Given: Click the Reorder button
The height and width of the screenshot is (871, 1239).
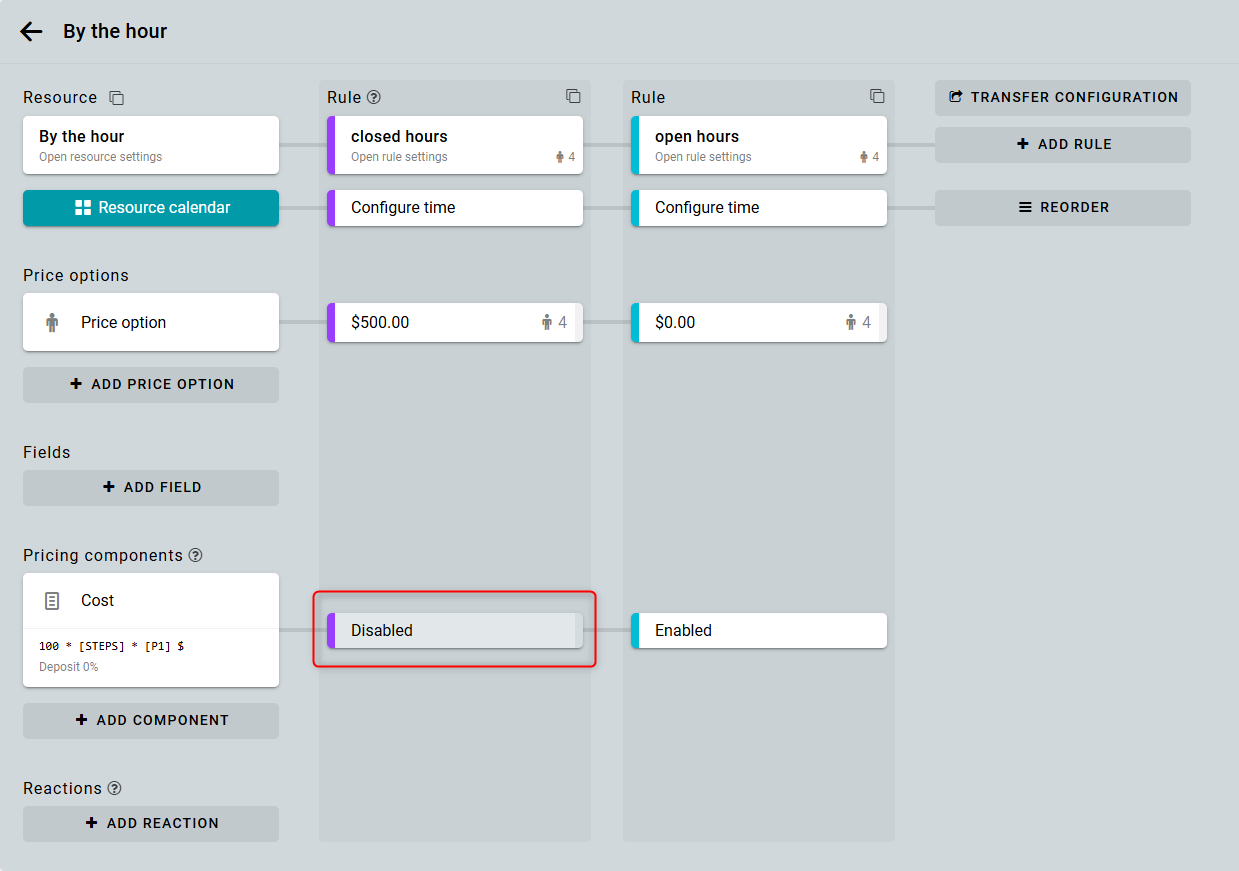Looking at the screenshot, I should [1062, 208].
